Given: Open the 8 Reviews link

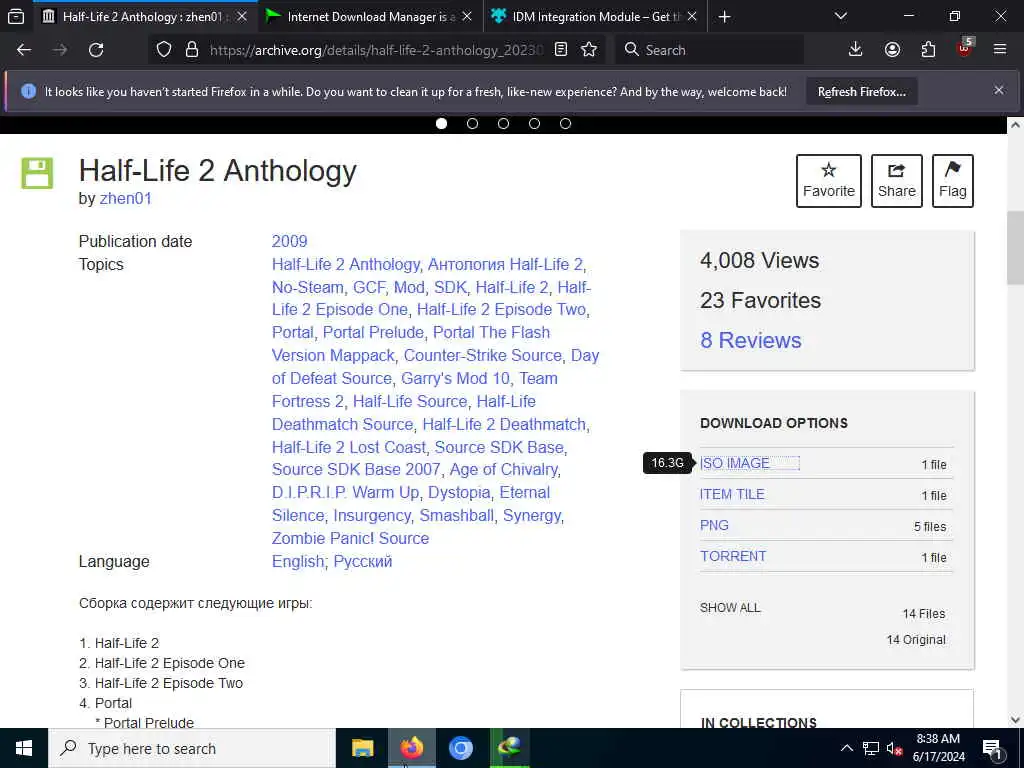Looking at the screenshot, I should [x=751, y=340].
